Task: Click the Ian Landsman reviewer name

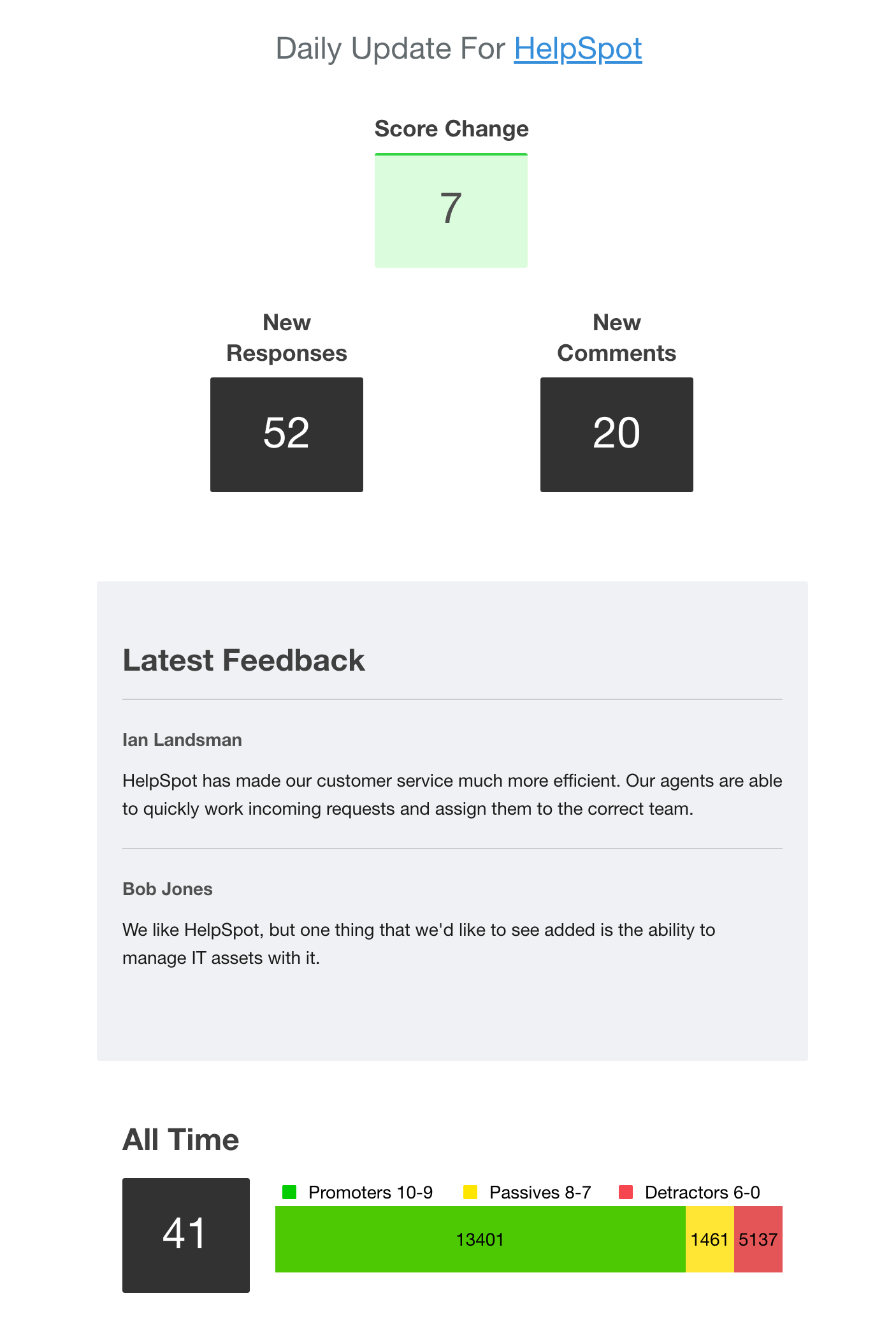Action: point(182,739)
